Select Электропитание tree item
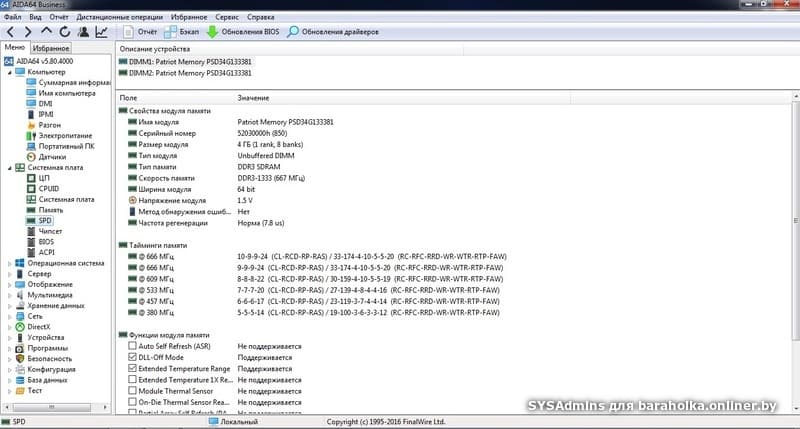The height and width of the screenshot is (429, 800). pyautogui.click(x=59, y=136)
